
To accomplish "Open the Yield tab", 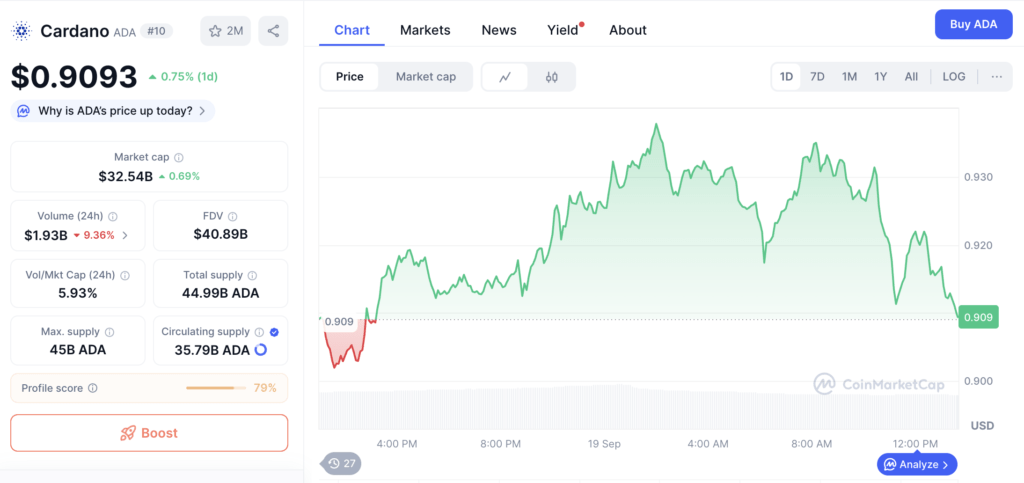I will click(x=563, y=30).
